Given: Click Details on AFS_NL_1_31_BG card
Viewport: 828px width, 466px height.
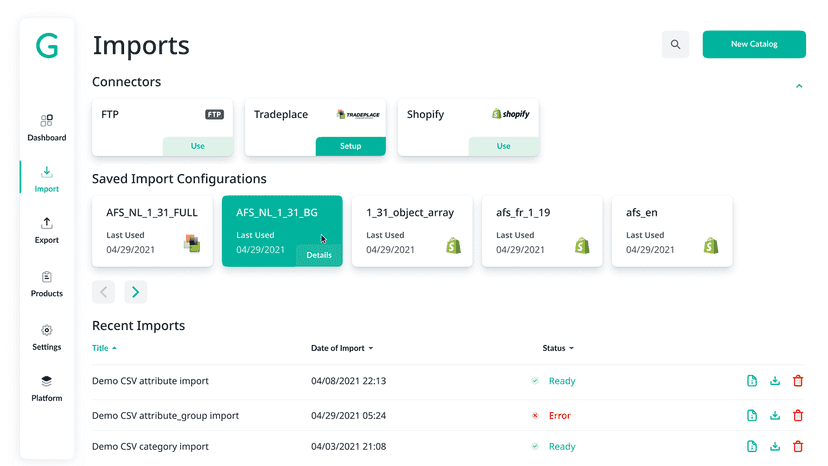Looking at the screenshot, I should pyautogui.click(x=319, y=255).
